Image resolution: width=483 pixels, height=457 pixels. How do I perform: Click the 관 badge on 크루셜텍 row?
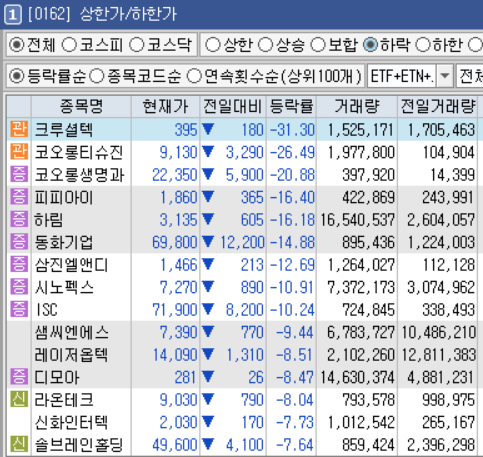pyautogui.click(x=19, y=129)
